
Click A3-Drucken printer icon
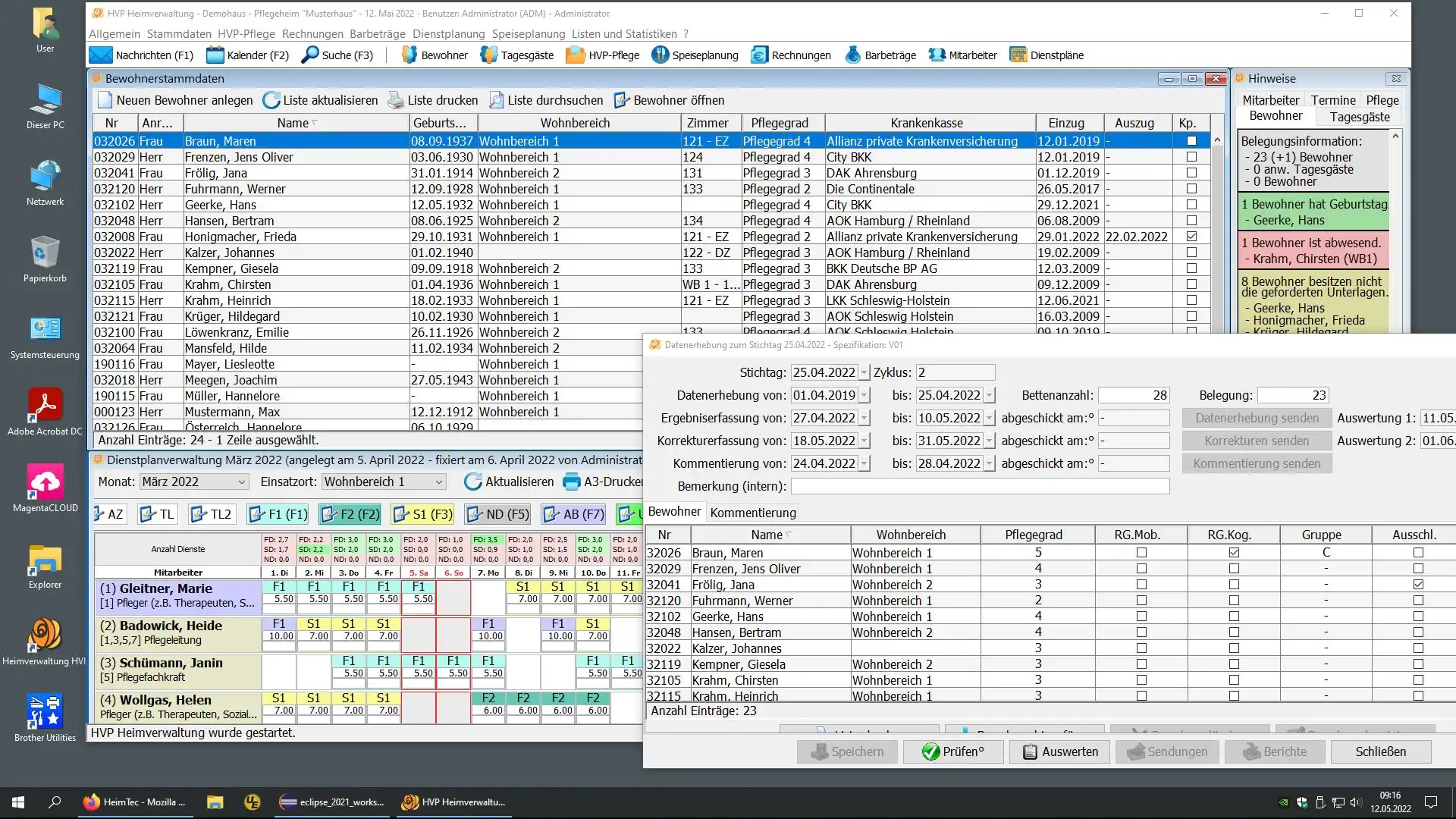[x=572, y=482]
